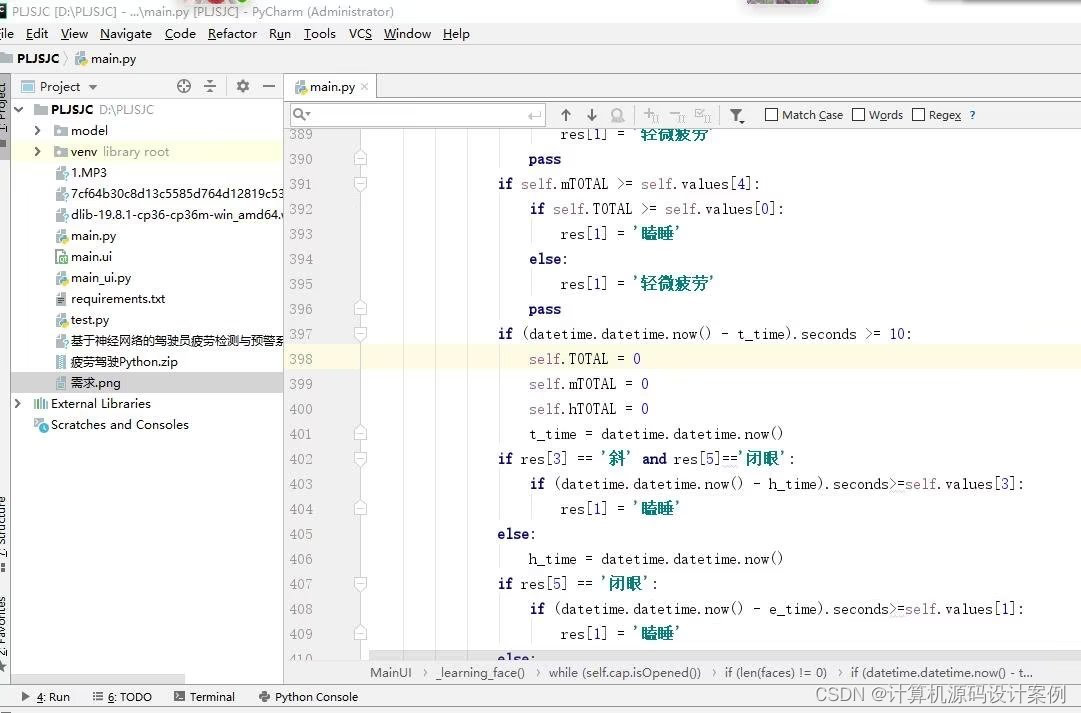Expand the model folder
This screenshot has width=1081, height=713.
(37, 130)
